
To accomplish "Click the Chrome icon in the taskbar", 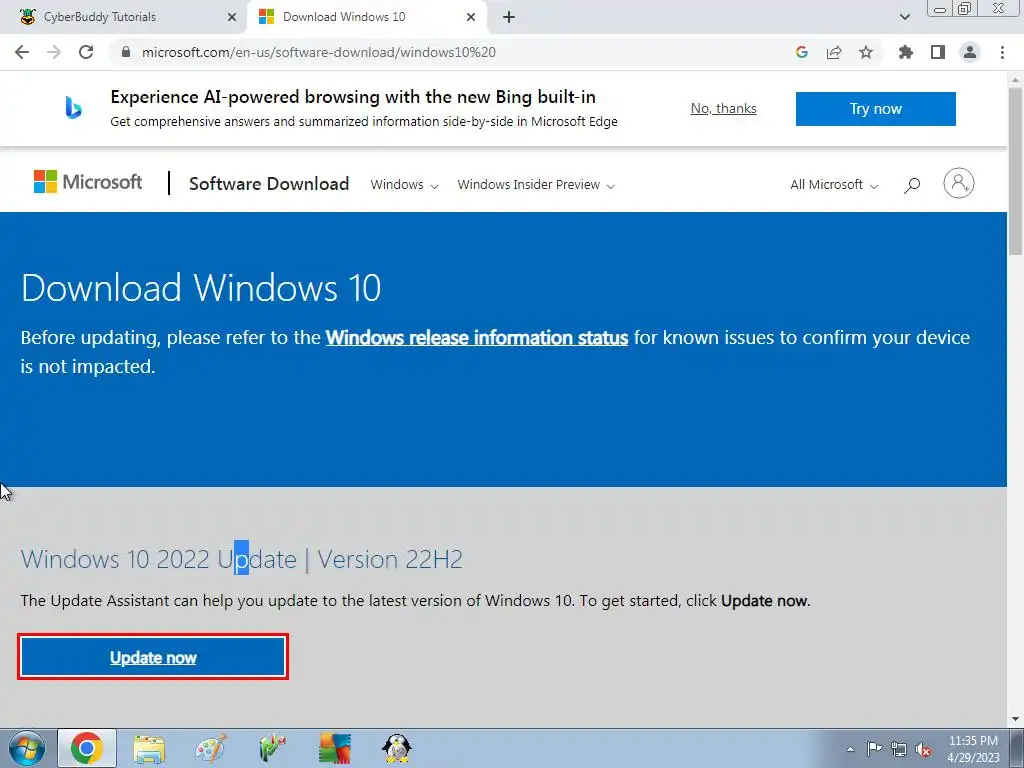I will tap(87, 748).
